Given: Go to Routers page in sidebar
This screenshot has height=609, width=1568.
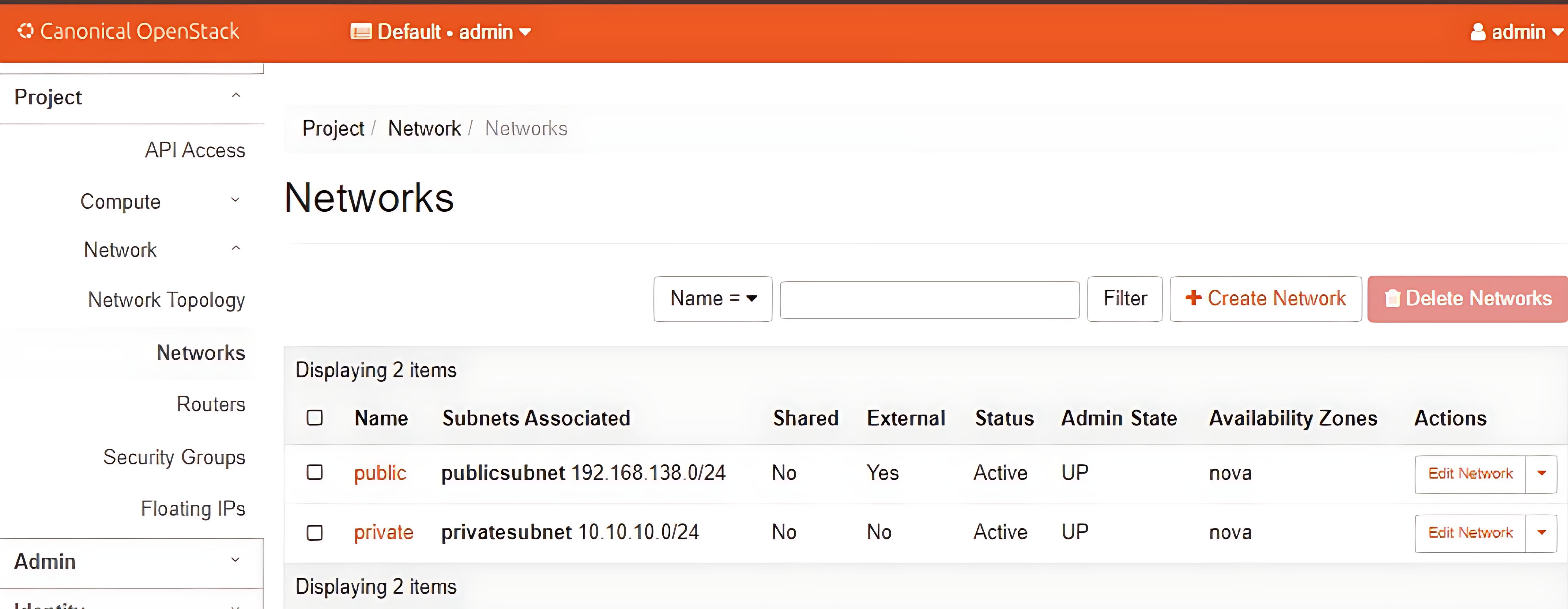Looking at the screenshot, I should point(211,404).
